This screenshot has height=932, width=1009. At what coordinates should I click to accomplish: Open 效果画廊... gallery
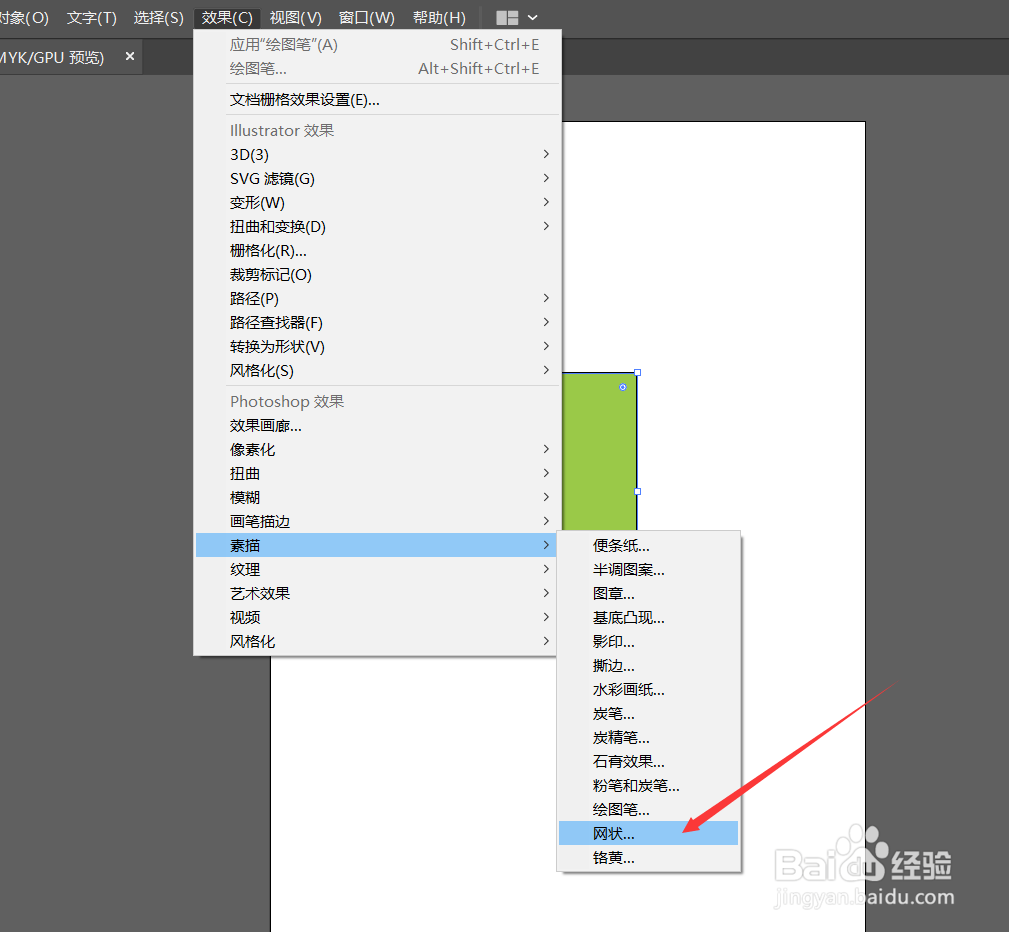(378, 425)
